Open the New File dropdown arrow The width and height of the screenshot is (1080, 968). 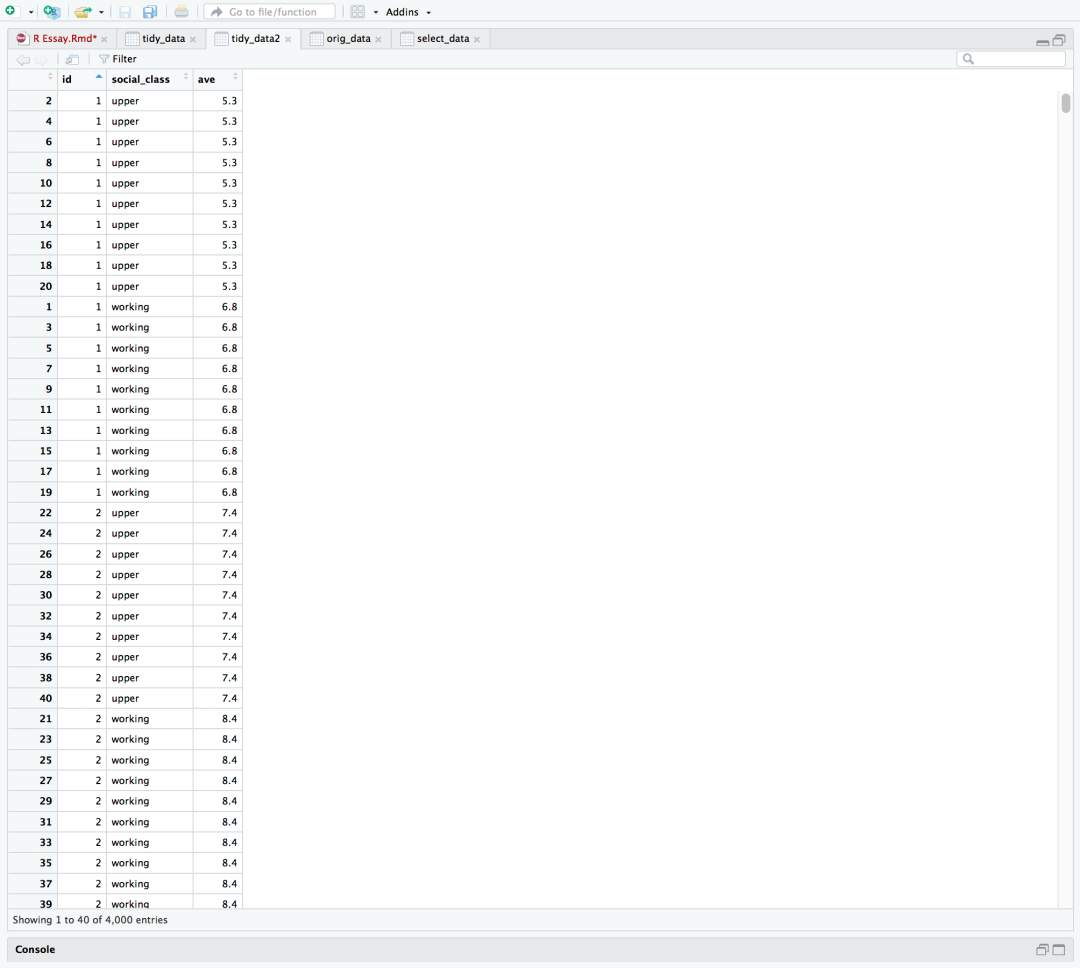[x=31, y=12]
